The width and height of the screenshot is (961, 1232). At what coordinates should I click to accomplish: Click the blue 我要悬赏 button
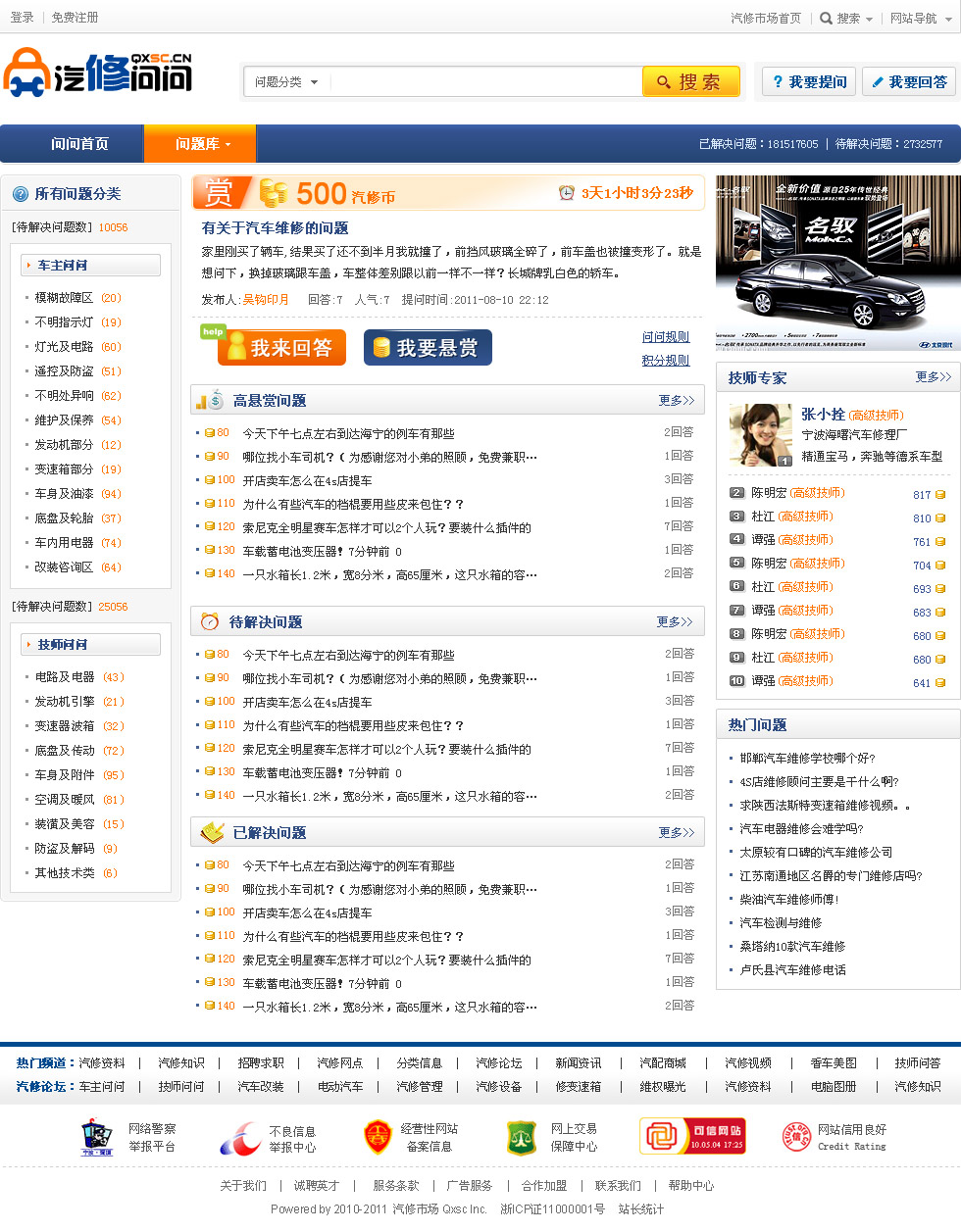click(x=428, y=347)
